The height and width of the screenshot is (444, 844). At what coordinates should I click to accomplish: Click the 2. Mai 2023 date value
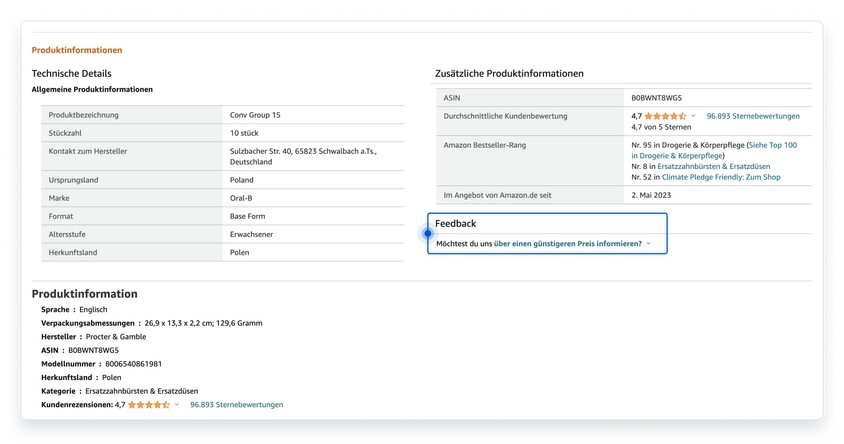click(x=651, y=195)
